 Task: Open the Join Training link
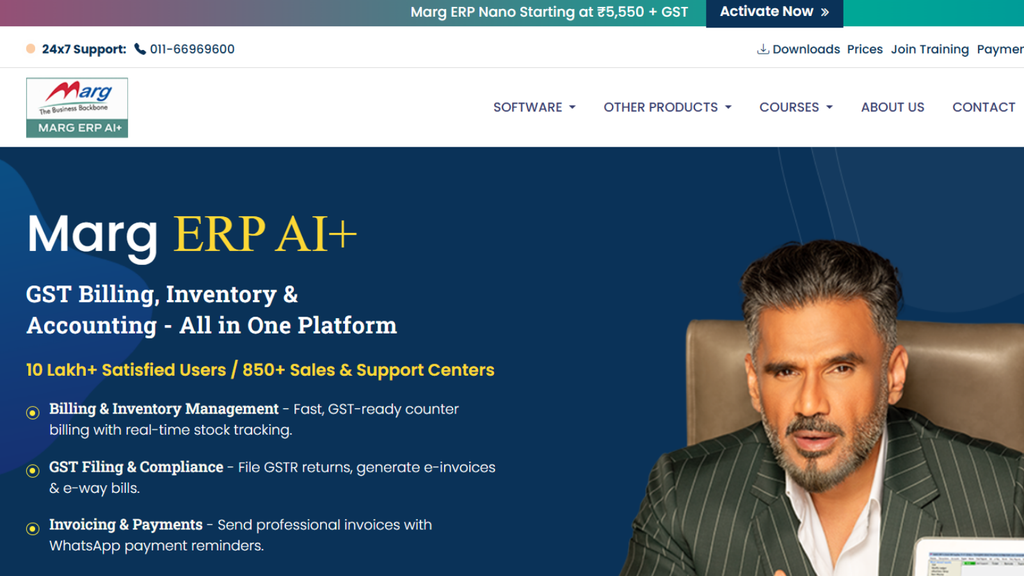click(x=929, y=49)
